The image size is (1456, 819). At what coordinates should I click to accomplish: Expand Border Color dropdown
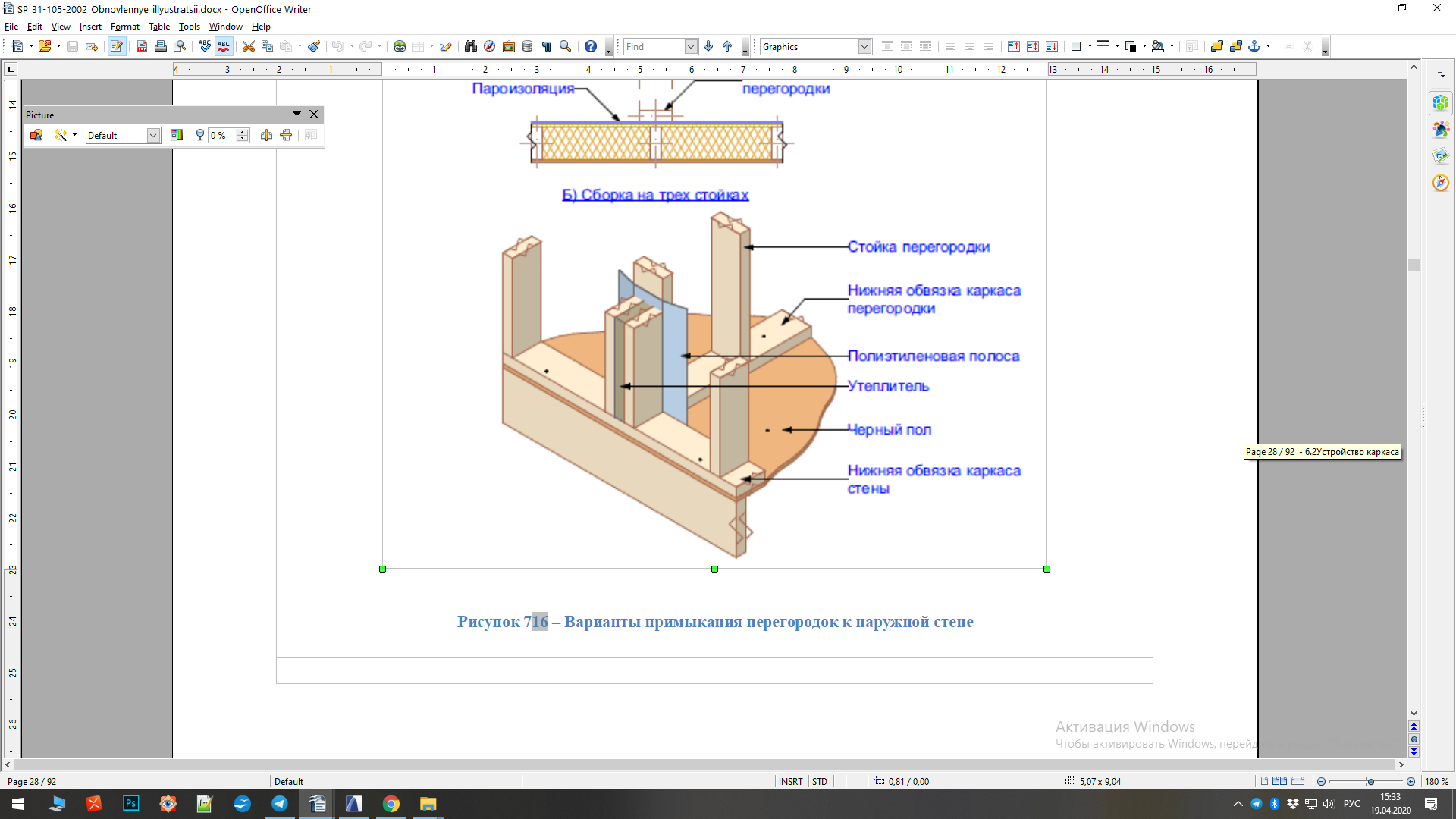[x=1144, y=46]
